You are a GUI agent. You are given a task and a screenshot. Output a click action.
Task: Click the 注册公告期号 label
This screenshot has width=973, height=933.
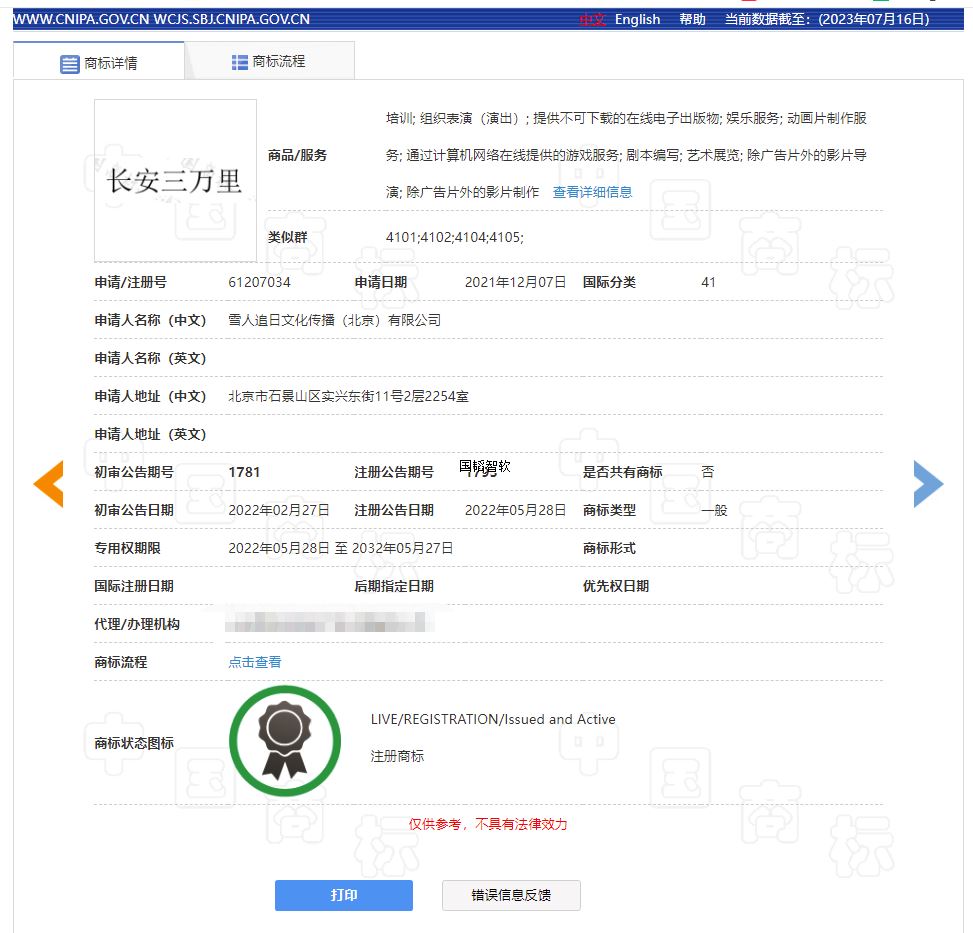(393, 472)
